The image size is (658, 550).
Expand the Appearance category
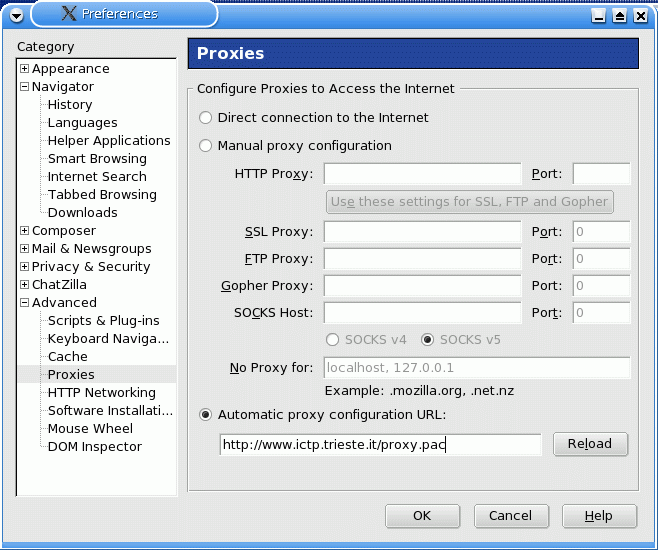click(x=24, y=69)
